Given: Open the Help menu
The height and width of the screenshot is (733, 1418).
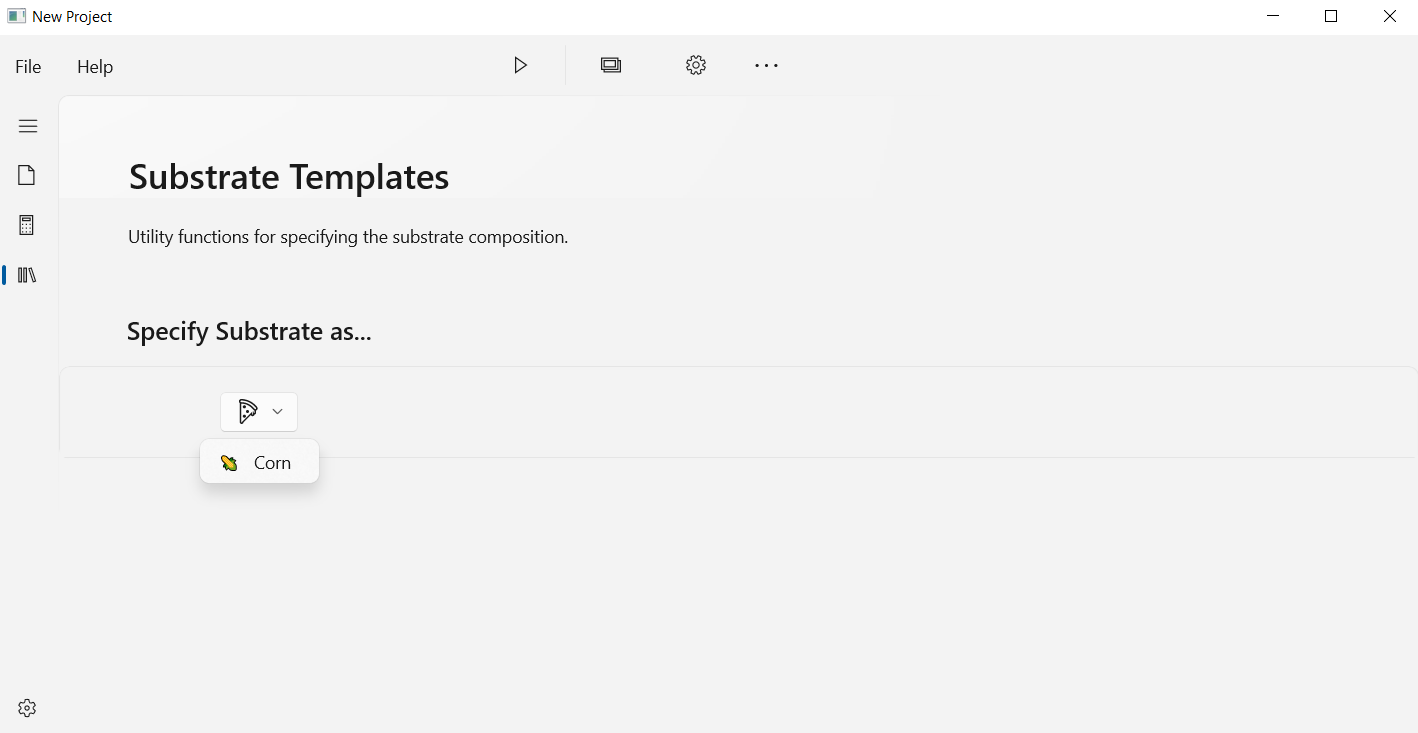Looking at the screenshot, I should [x=95, y=67].
